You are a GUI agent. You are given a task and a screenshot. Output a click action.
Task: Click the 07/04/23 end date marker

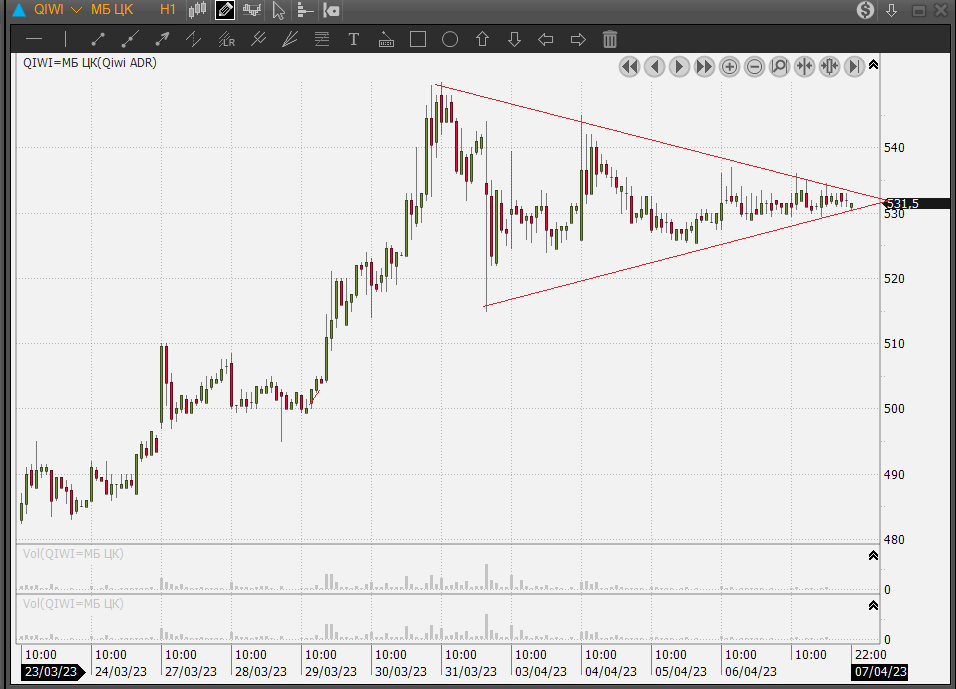880,672
